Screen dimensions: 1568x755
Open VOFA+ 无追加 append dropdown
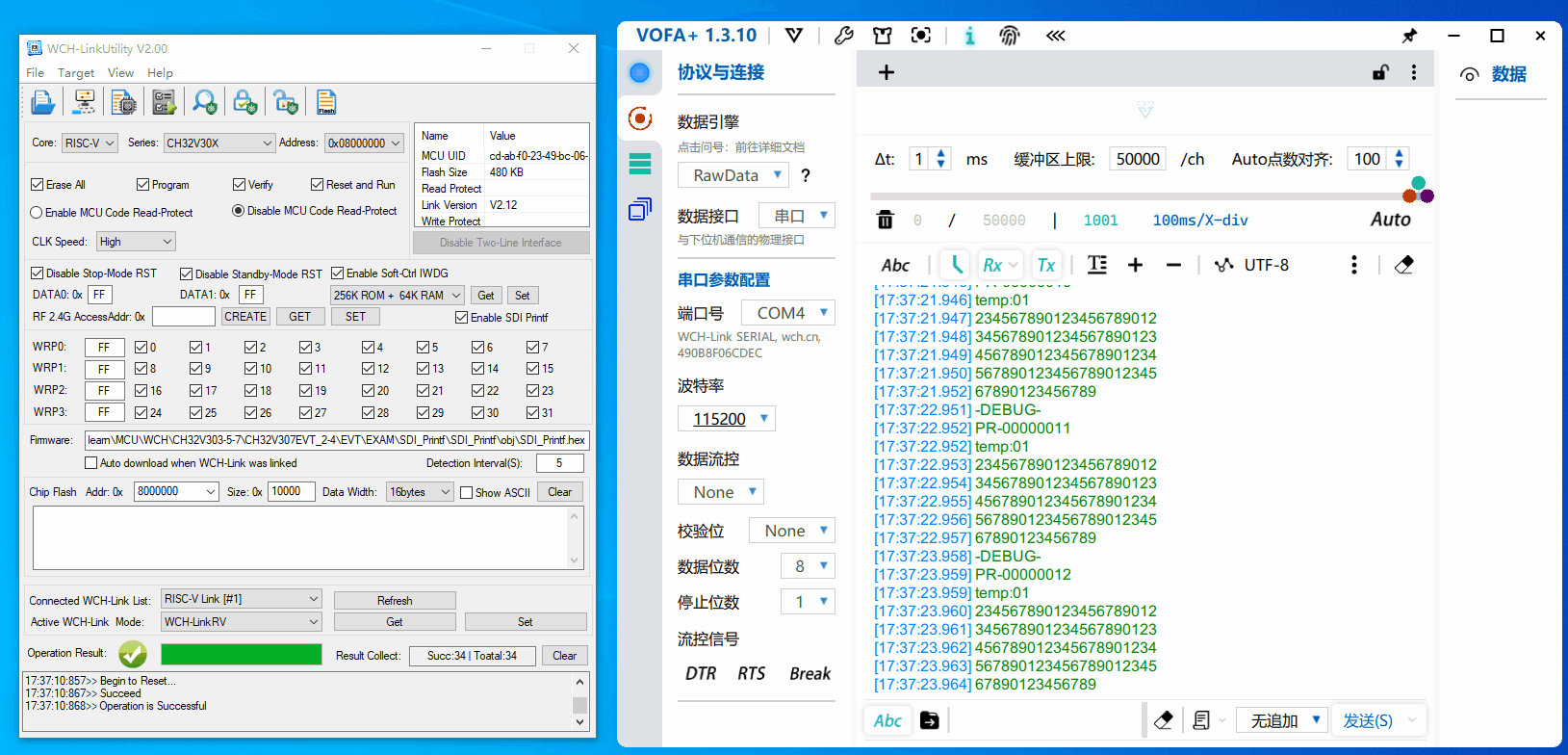pyautogui.click(x=1282, y=720)
